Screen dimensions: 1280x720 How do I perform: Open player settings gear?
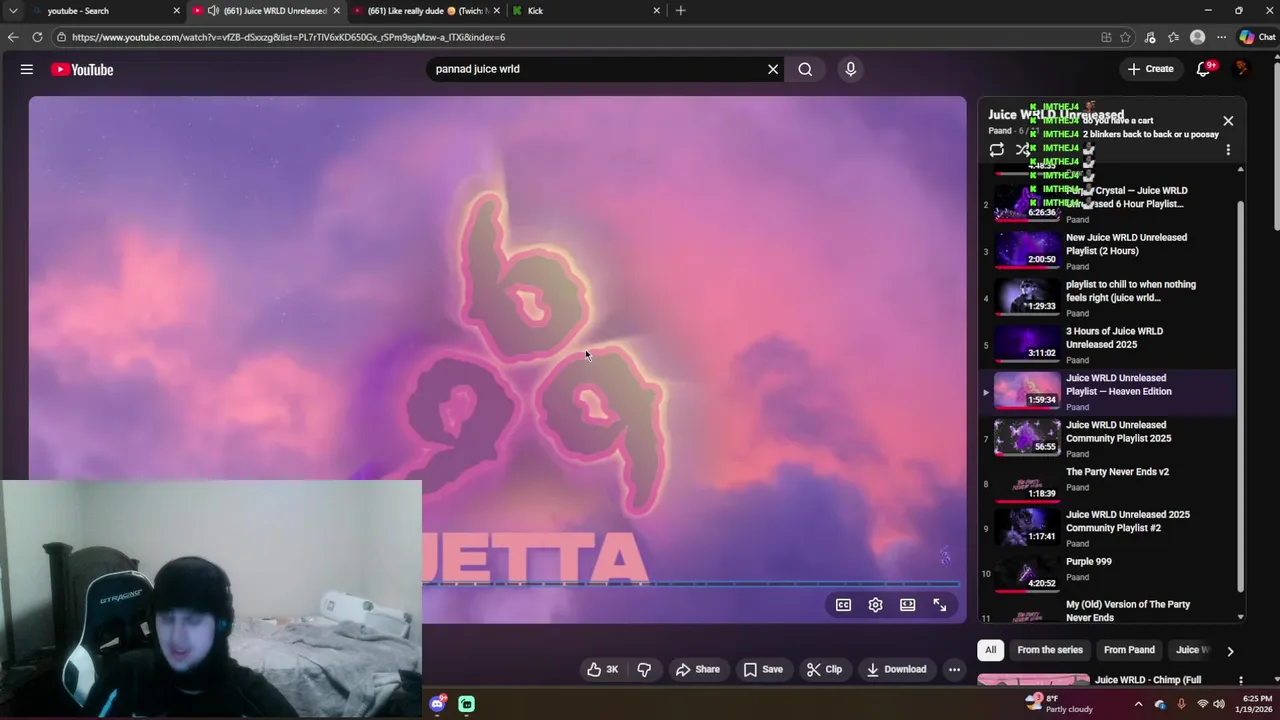875,605
